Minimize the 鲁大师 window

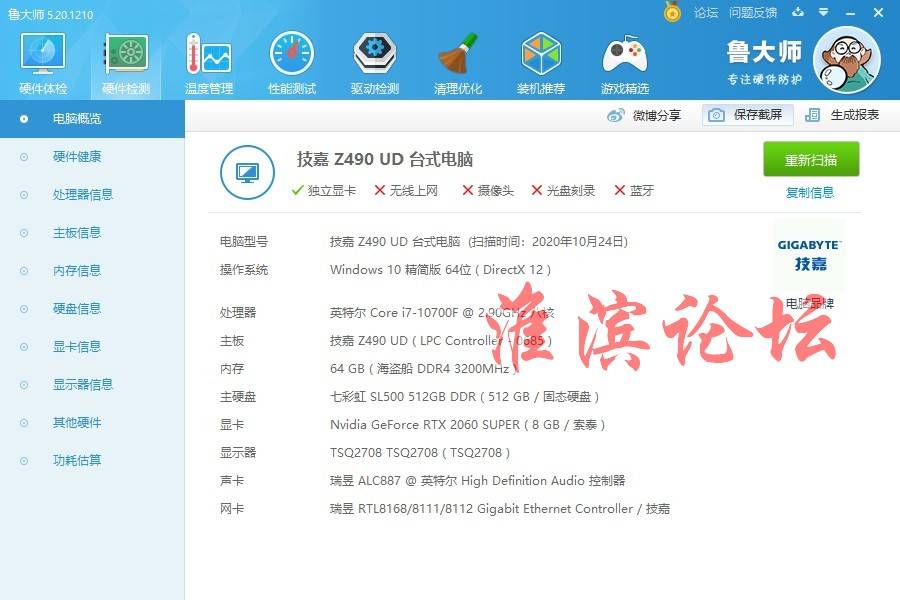(x=851, y=13)
